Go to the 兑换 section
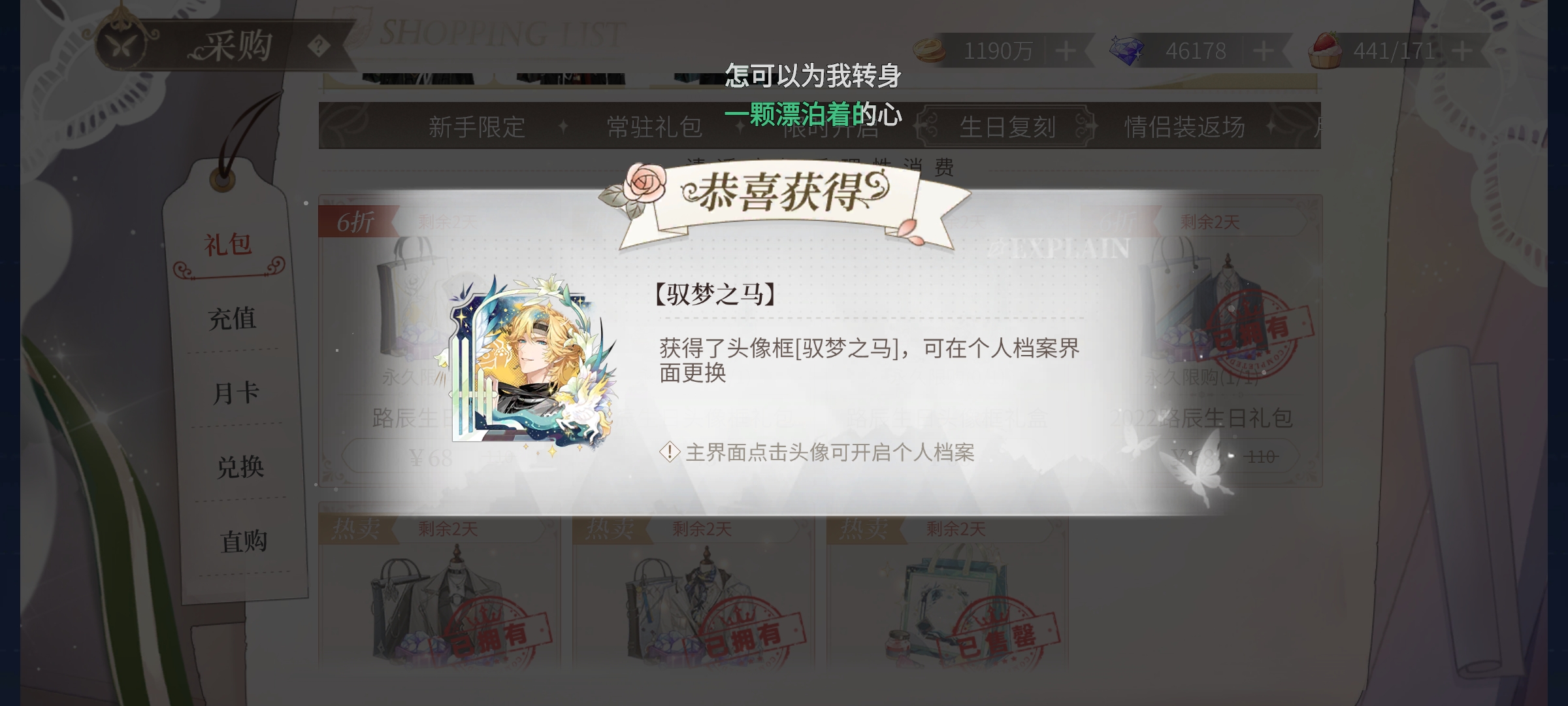 click(x=240, y=467)
